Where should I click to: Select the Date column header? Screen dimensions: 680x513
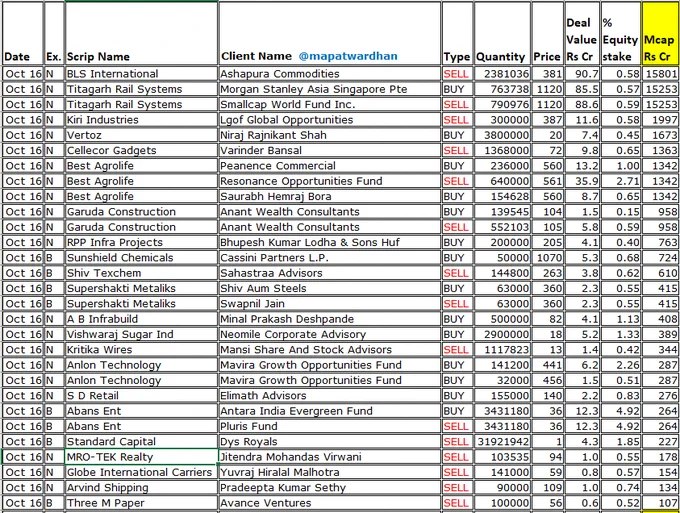pos(23,34)
